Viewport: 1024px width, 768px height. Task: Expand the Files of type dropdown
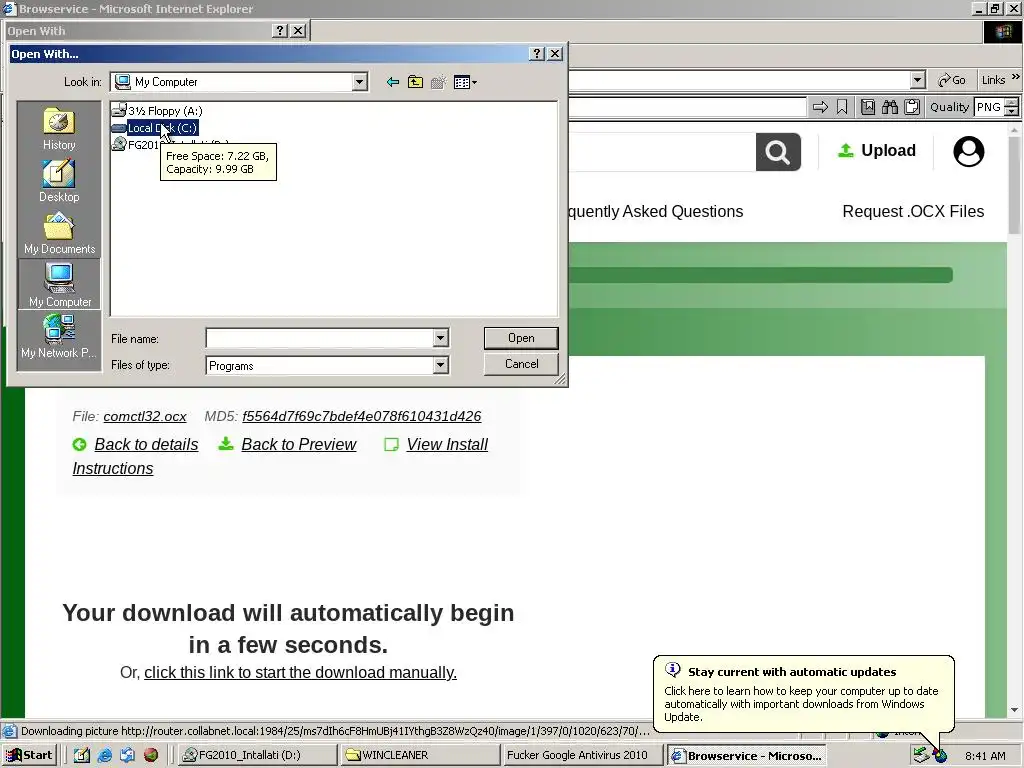point(440,365)
